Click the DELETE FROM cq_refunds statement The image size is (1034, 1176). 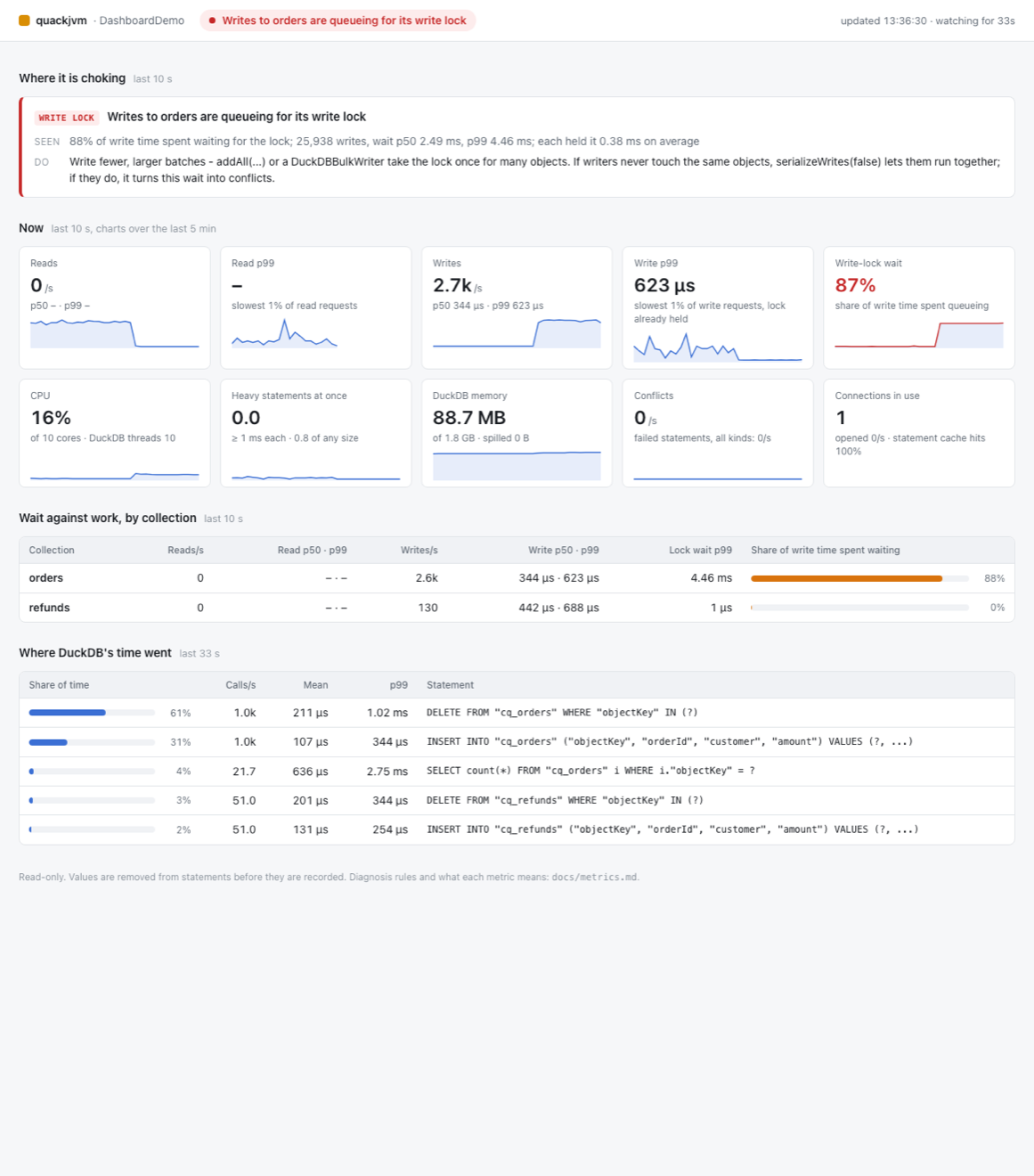click(565, 801)
